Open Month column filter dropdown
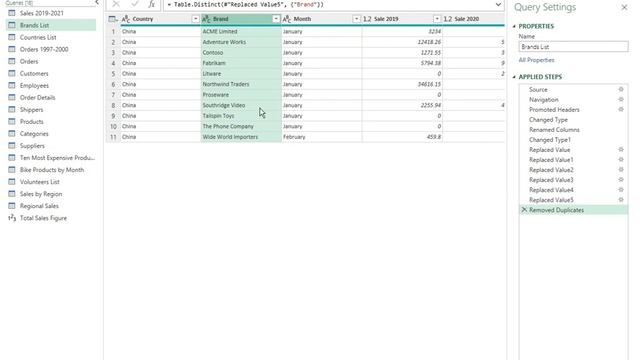Screen dimensions: 640x360 [356, 19]
